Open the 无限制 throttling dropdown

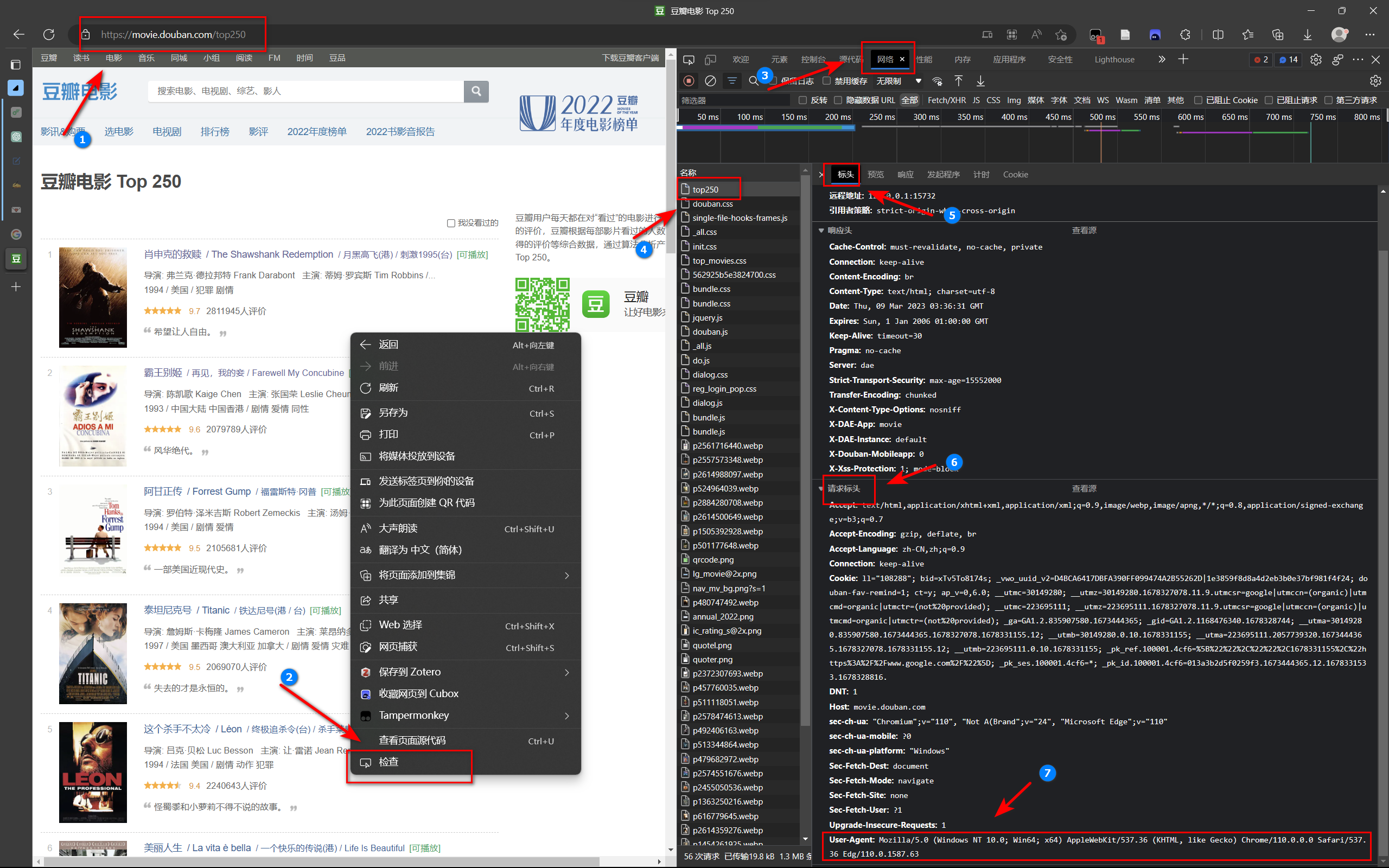[900, 81]
